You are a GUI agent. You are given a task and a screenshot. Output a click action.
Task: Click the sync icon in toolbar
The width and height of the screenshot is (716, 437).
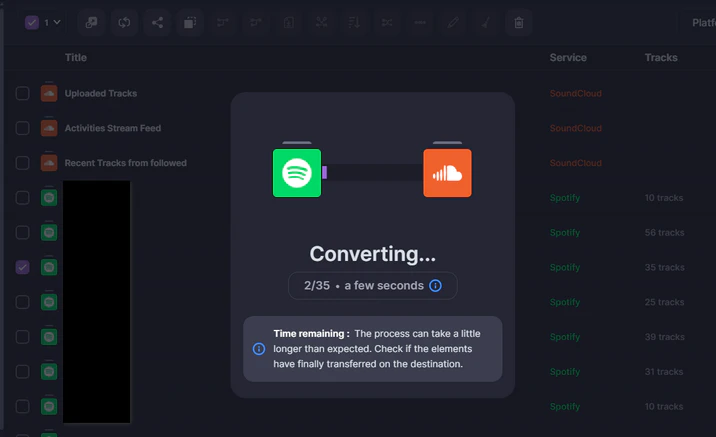point(124,22)
